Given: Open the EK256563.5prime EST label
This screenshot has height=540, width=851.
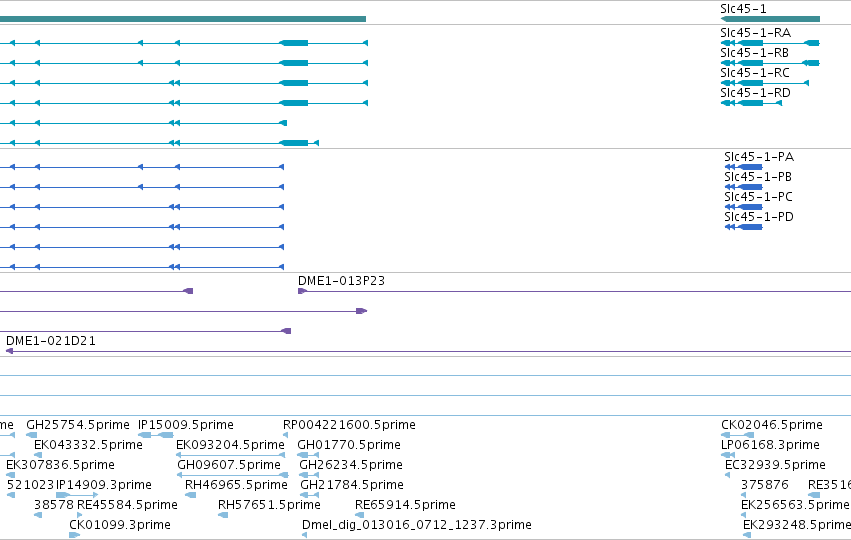Looking at the screenshot, I should (795, 505).
